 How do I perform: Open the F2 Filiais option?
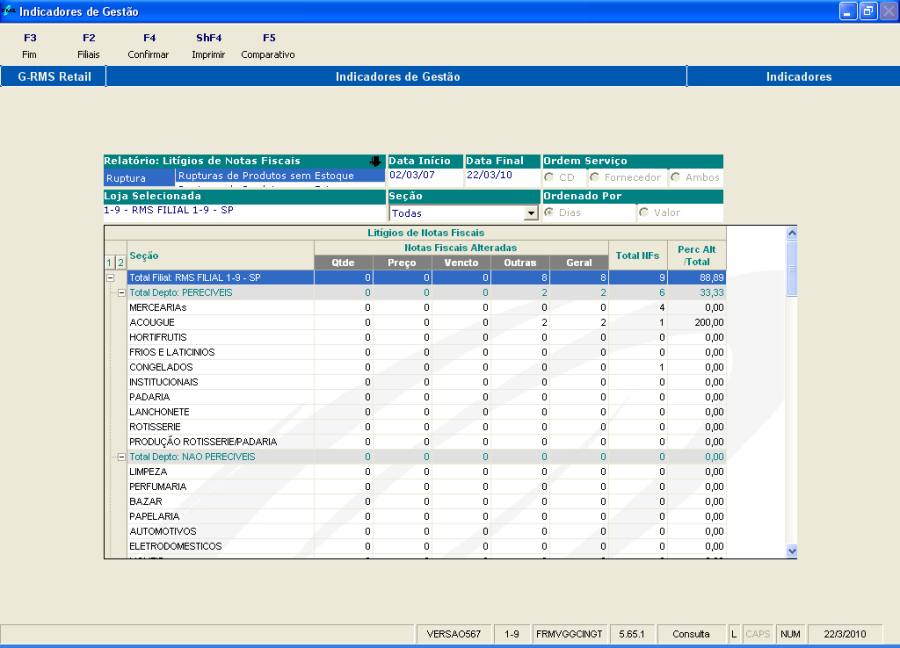coord(88,46)
